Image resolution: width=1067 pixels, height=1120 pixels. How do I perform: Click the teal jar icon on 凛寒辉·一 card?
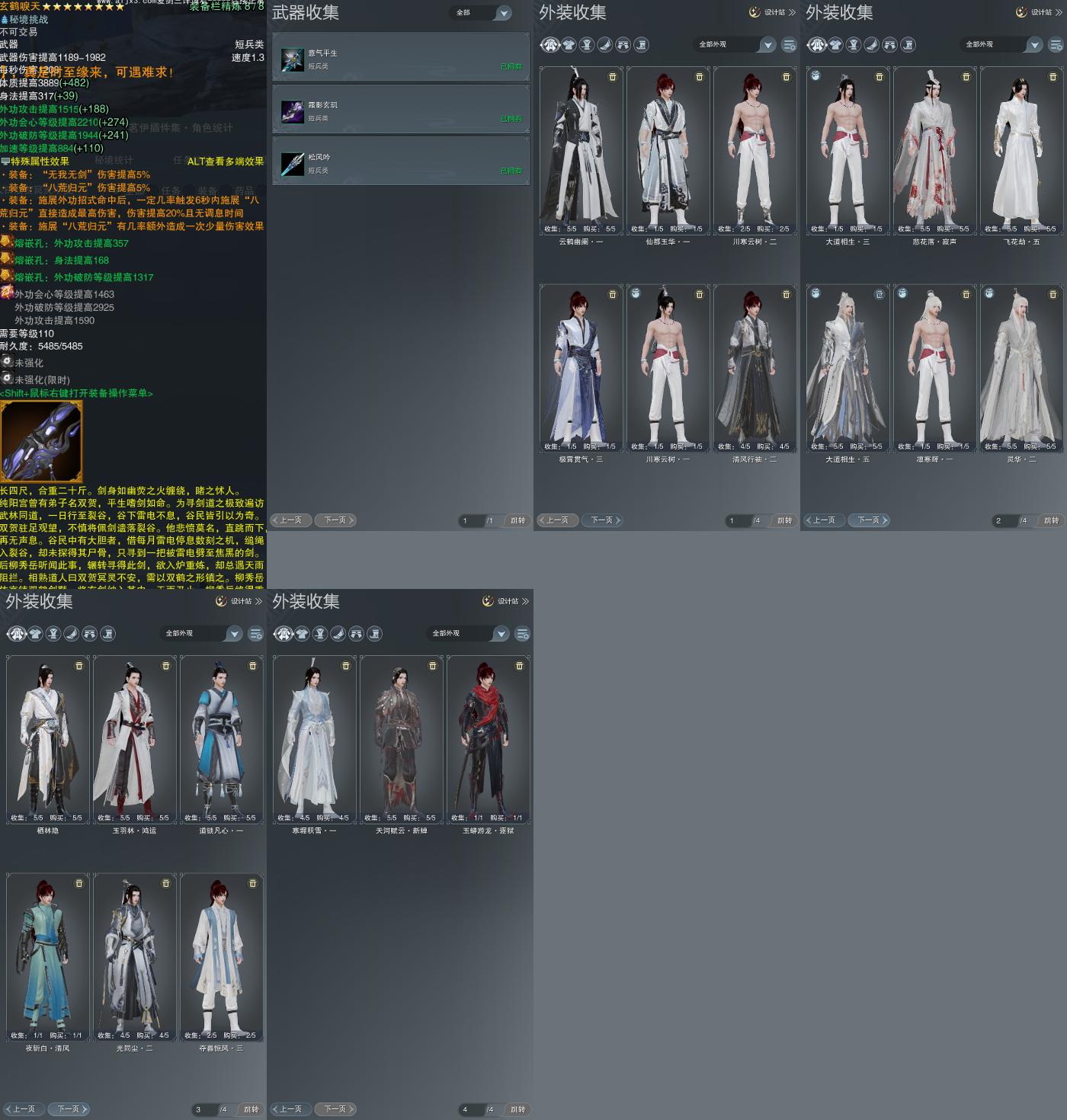click(x=902, y=293)
